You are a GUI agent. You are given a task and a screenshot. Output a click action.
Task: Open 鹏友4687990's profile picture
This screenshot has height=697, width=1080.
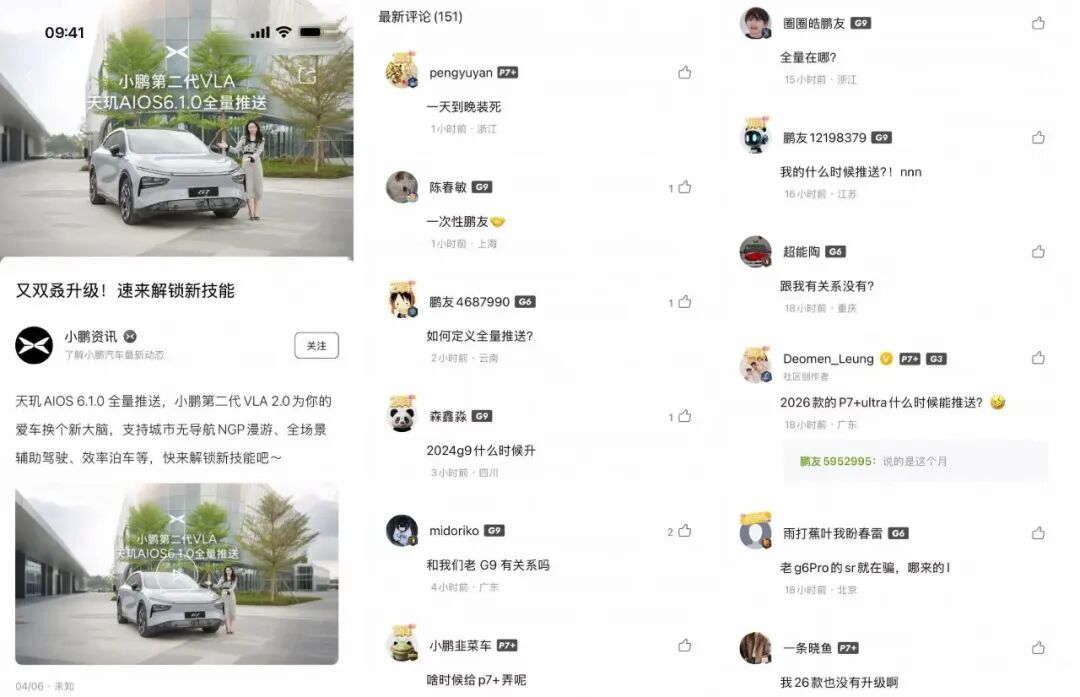(x=402, y=301)
